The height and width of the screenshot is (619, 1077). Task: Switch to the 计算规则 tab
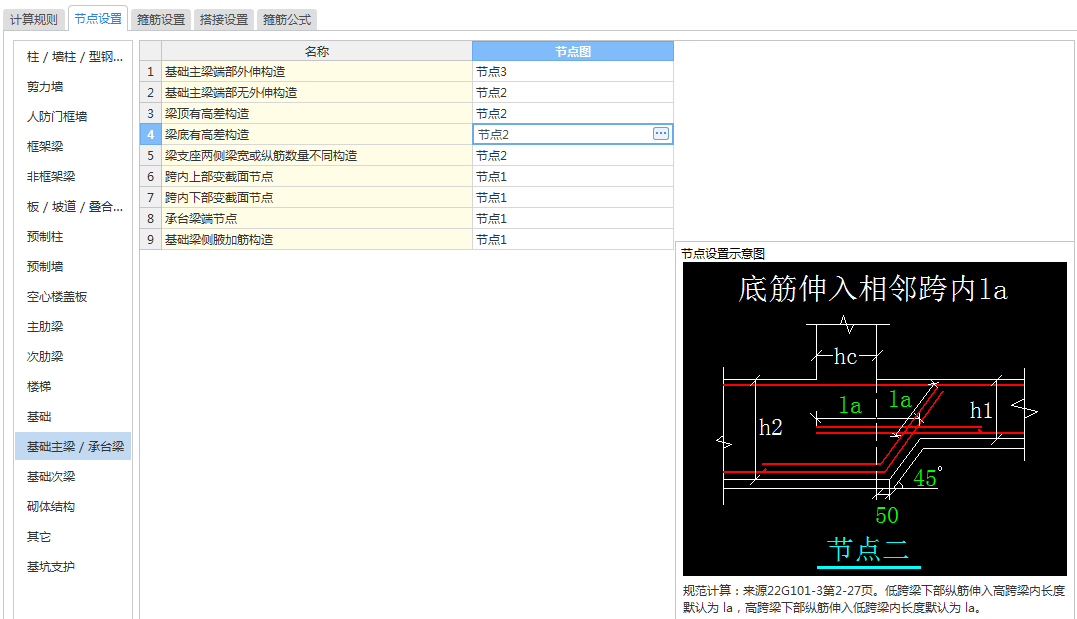point(34,19)
